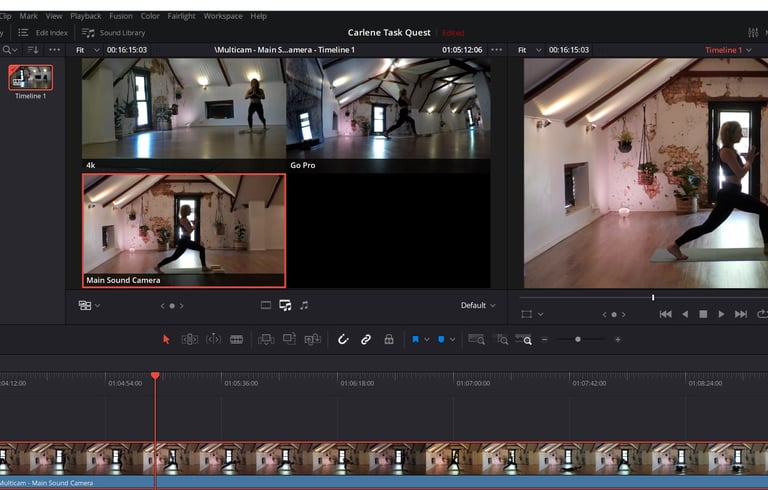
Task: Open the Default multicam dropdown
Action: coord(477,305)
